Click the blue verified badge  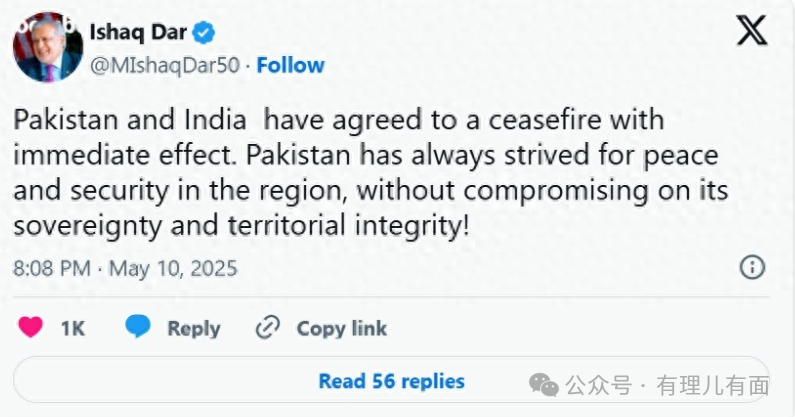(204, 32)
